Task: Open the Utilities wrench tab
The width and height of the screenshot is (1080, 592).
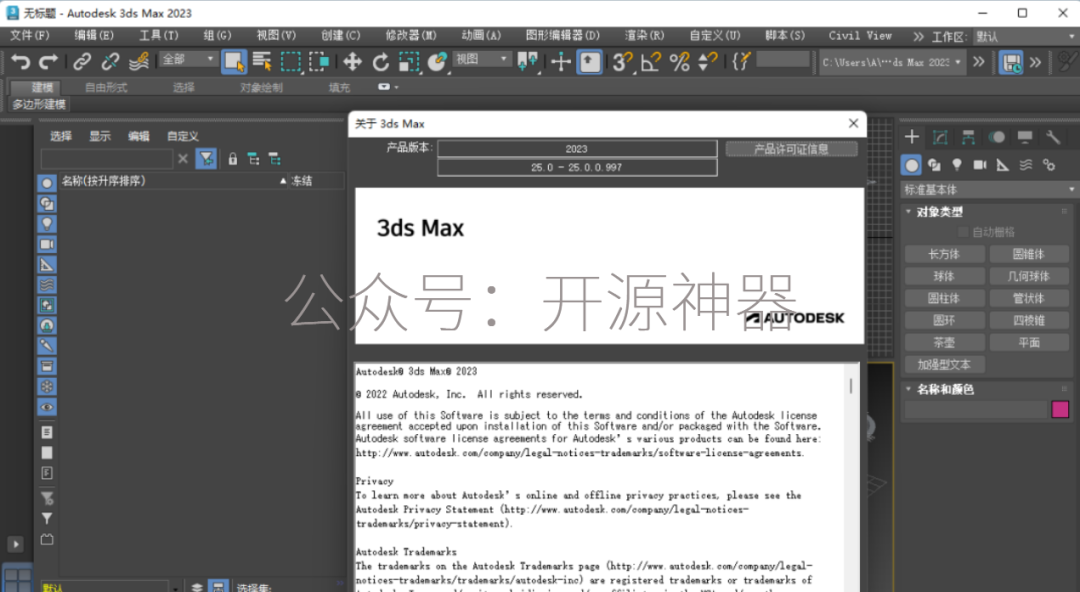Action: [1053, 137]
